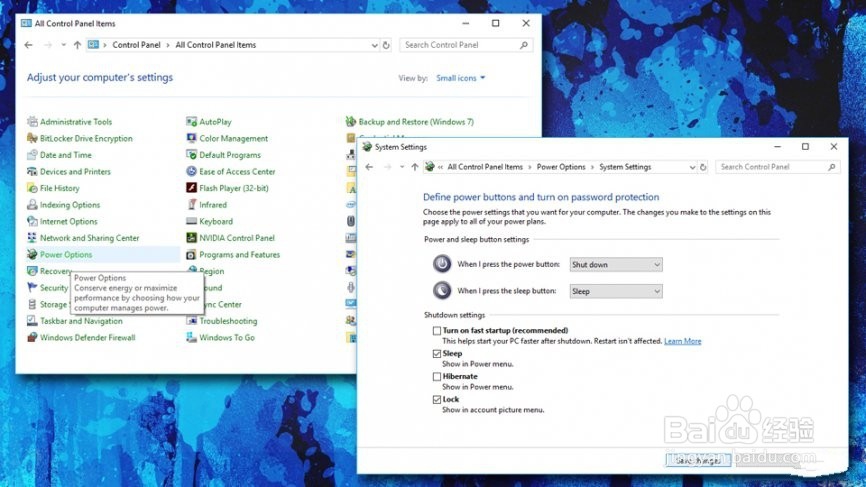Expand address history in System Settings window
Viewport: 866px width, 487px height.
point(692,167)
